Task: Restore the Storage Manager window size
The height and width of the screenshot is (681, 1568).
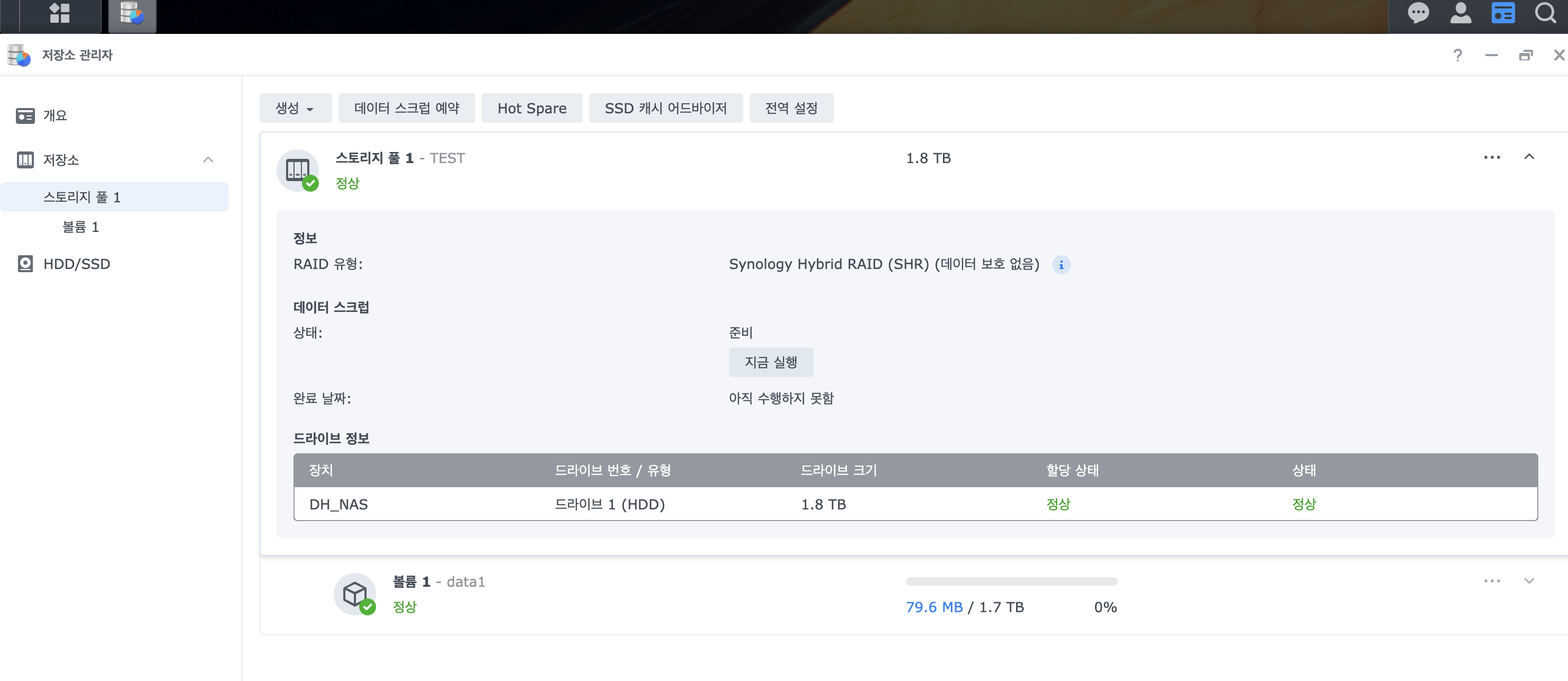Action: click(1526, 56)
